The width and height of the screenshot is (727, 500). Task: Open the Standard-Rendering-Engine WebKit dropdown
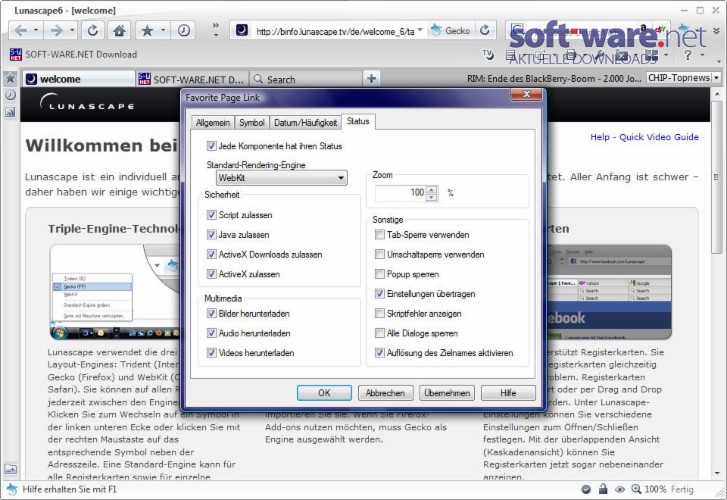click(x=281, y=178)
